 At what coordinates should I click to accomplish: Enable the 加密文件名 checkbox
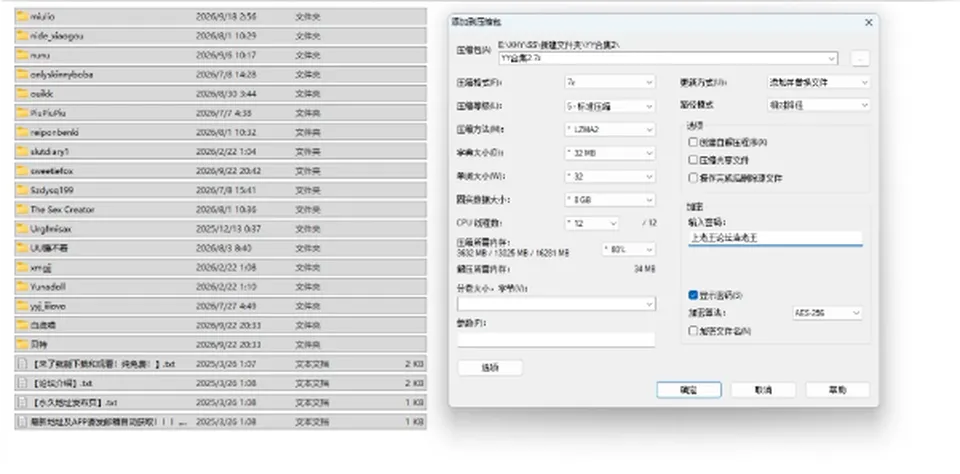pos(693,331)
